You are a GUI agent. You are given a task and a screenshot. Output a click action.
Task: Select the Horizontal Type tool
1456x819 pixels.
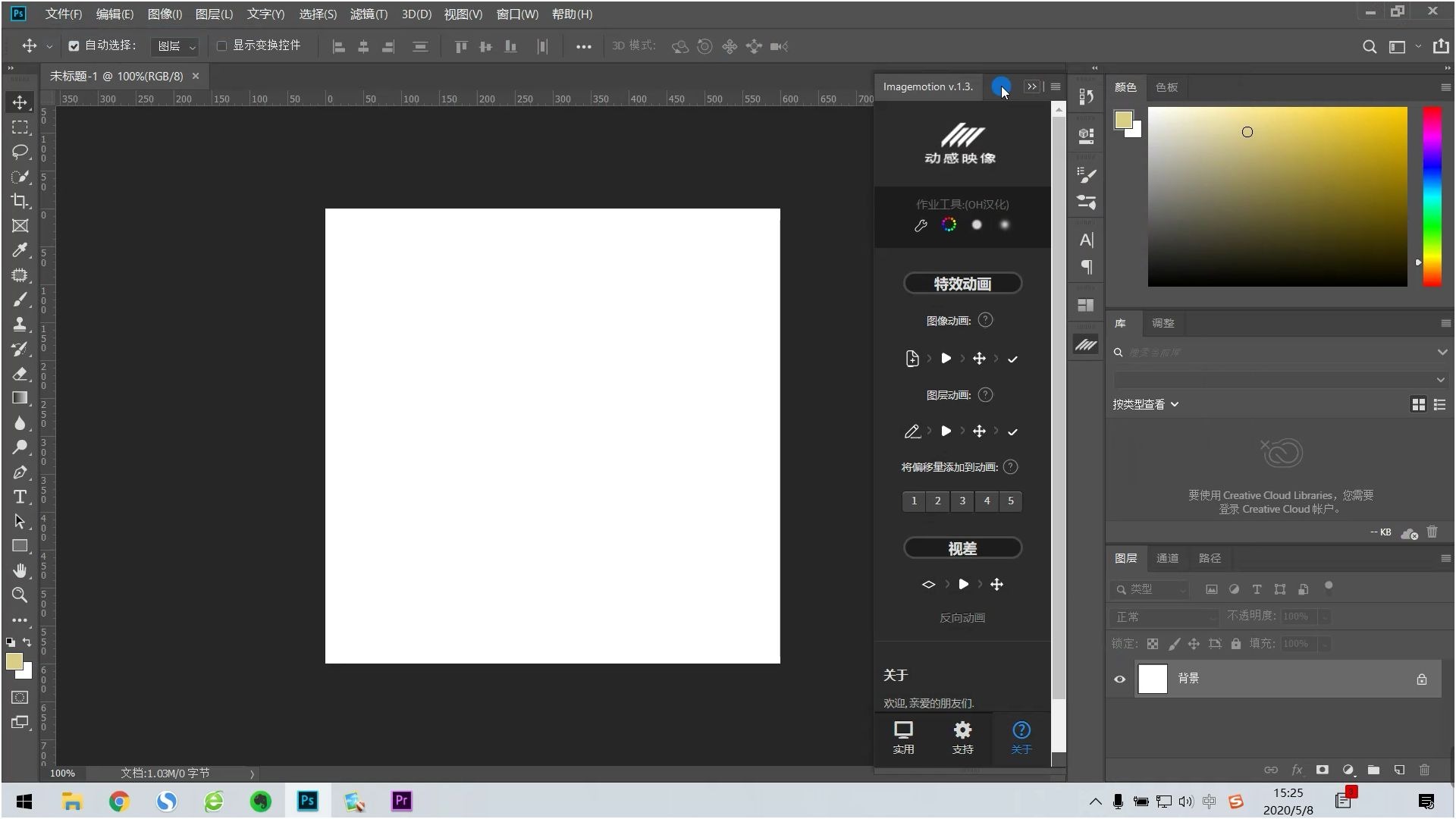point(20,497)
